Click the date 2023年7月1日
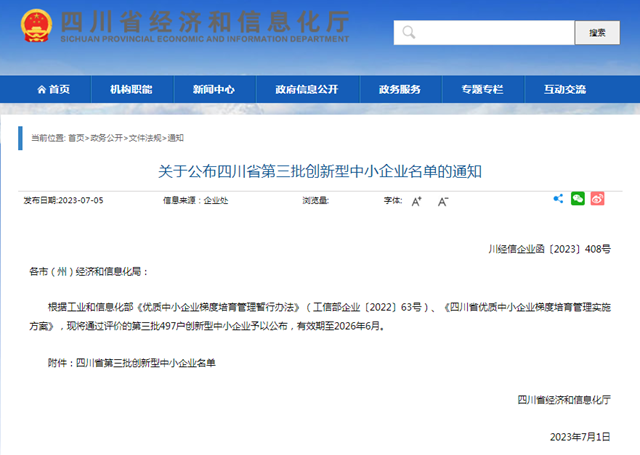Screen dimensions: 640x455 pos(580,437)
